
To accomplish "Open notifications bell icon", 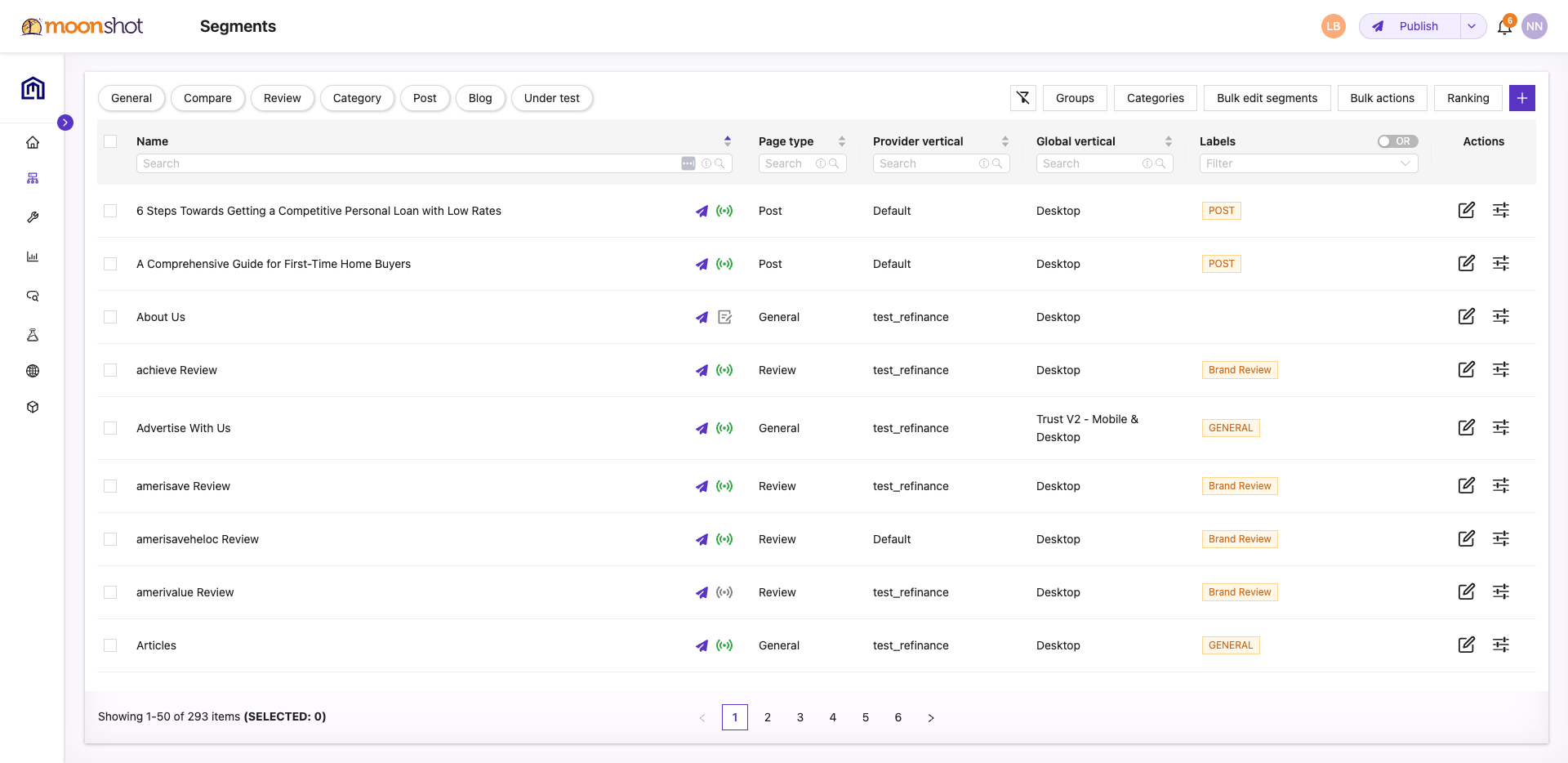I will (1504, 27).
